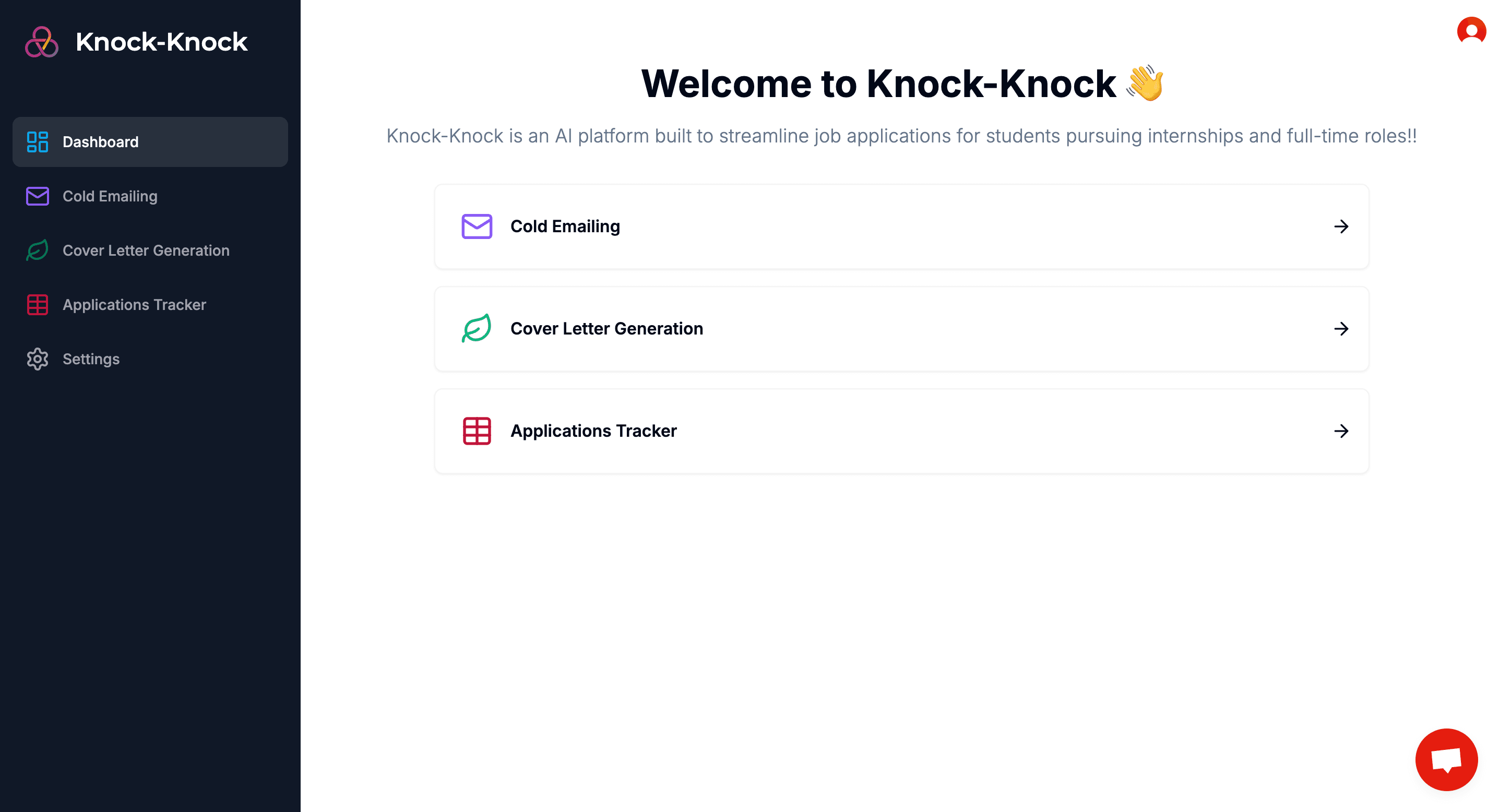Click the Knock-Knock brand name
This screenshot has width=1499, height=812.
162,42
